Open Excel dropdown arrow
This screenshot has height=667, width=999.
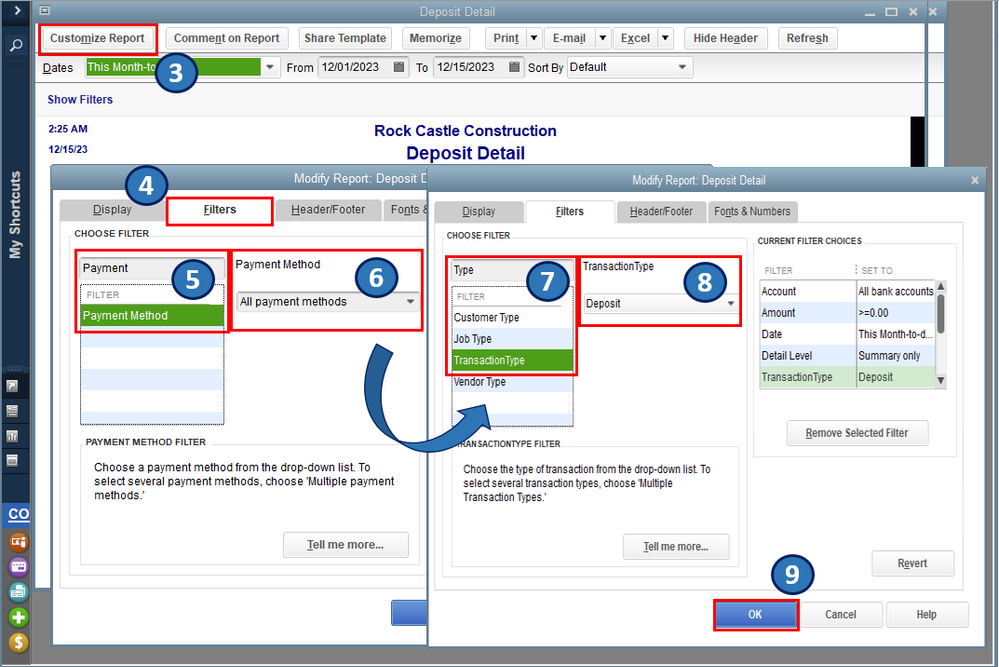pyautogui.click(x=665, y=38)
